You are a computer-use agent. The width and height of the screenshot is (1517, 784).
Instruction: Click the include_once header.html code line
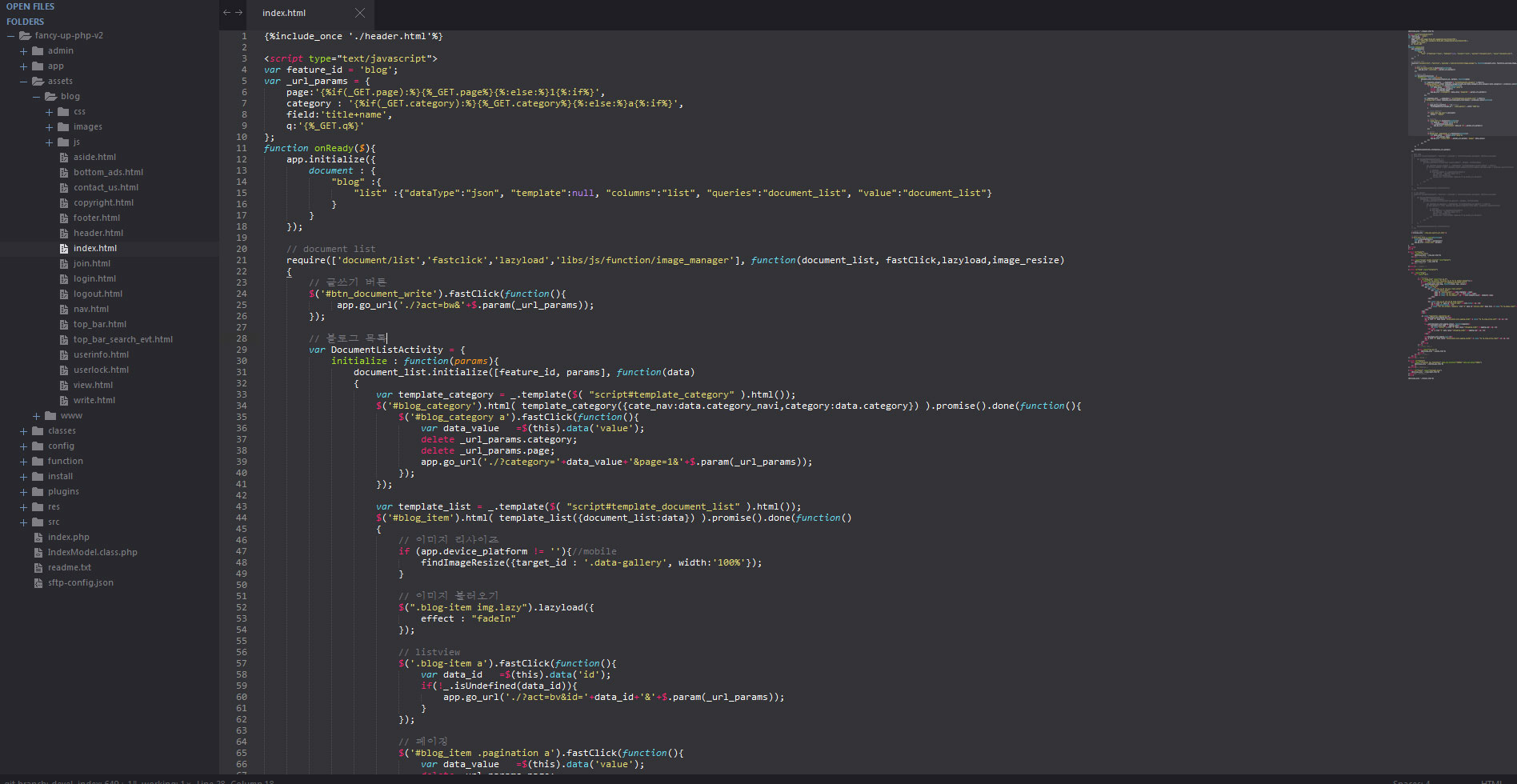[x=354, y=36]
